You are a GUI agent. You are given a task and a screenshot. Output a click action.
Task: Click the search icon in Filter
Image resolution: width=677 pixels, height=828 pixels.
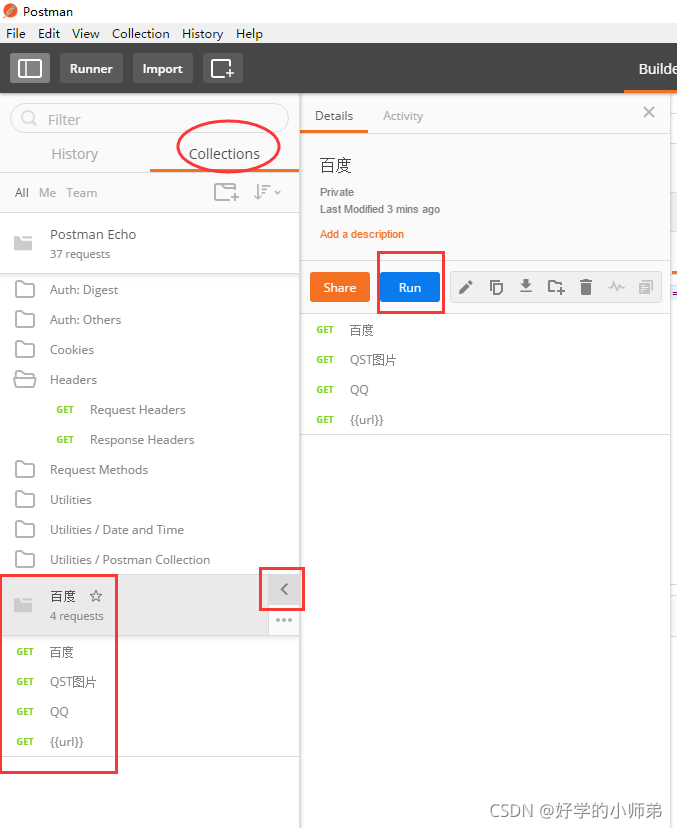coord(29,118)
